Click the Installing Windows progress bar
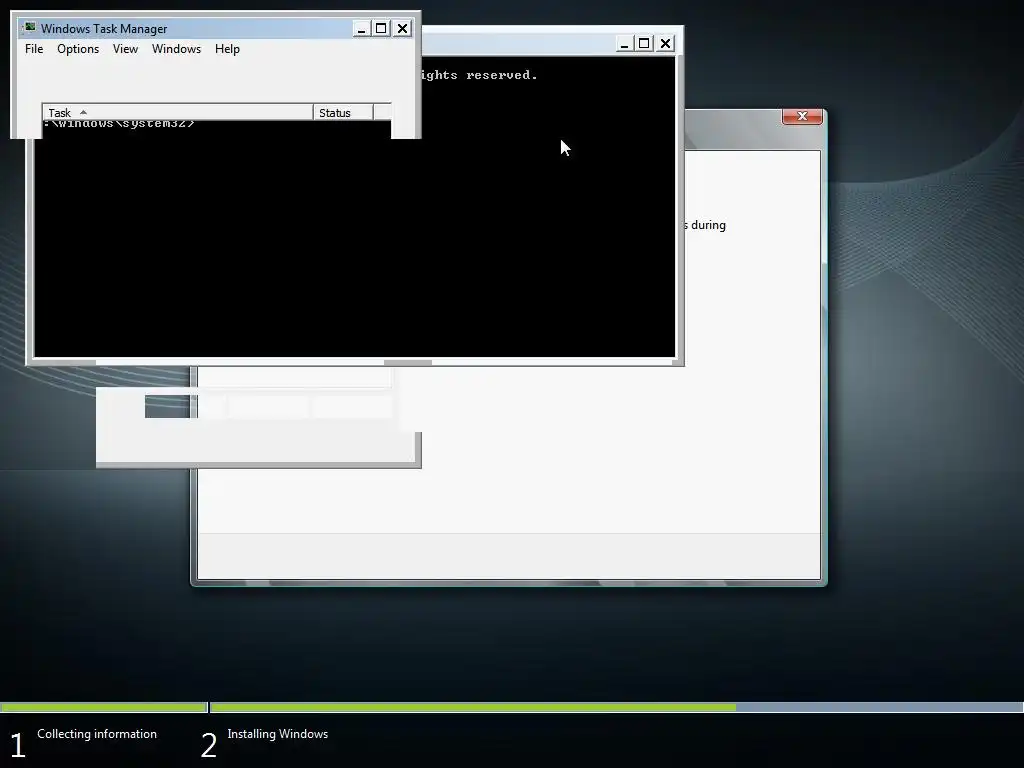Viewport: 1024px width, 768px height. tap(616, 707)
